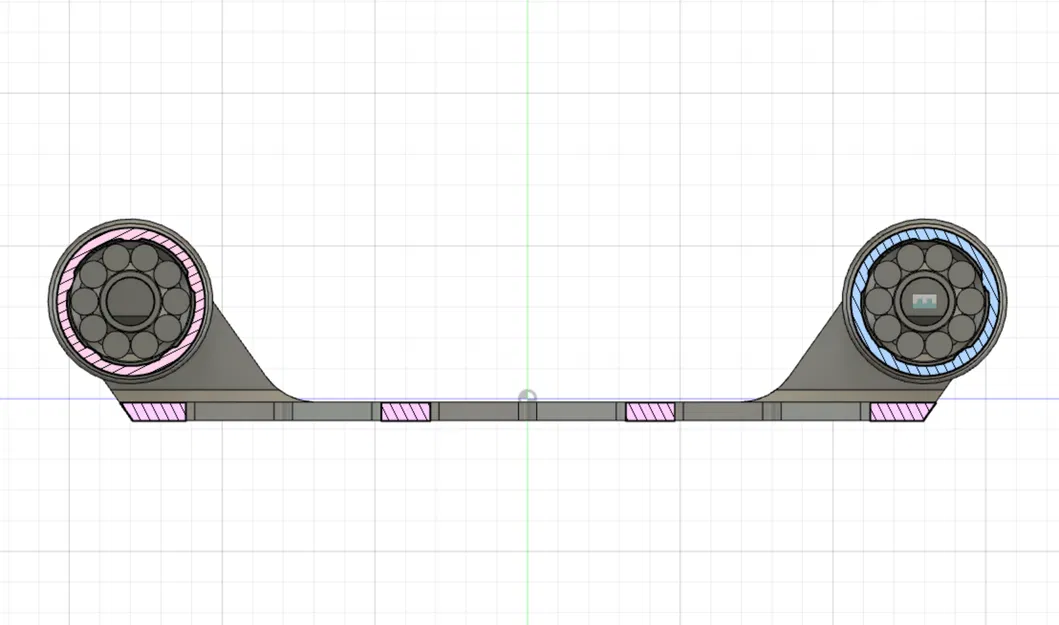The image size is (1059, 625).
Task: Click the rightmost pink hatched foot pad
Action: click(900, 410)
